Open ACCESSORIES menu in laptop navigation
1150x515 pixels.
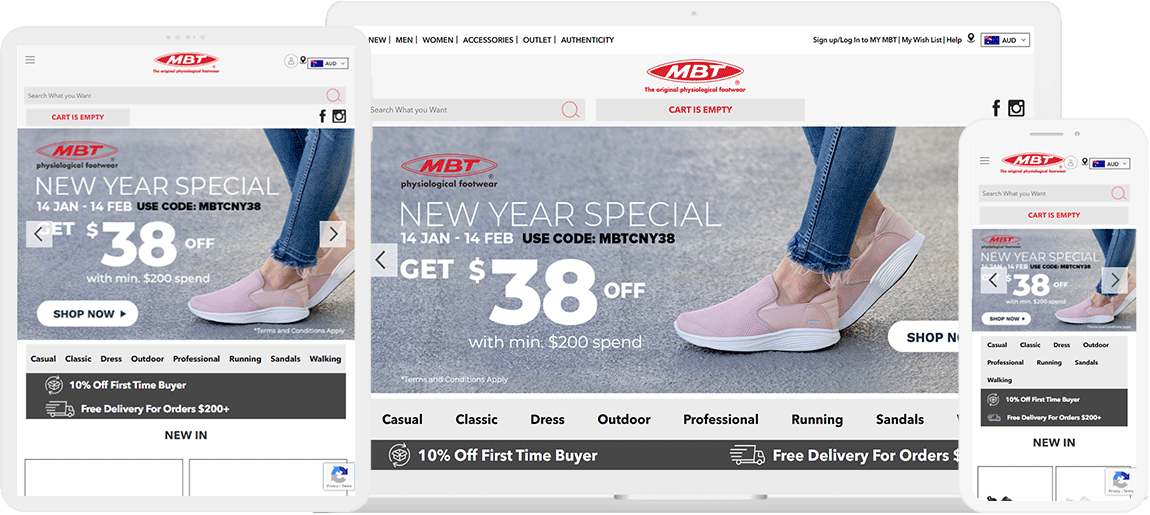tap(488, 40)
